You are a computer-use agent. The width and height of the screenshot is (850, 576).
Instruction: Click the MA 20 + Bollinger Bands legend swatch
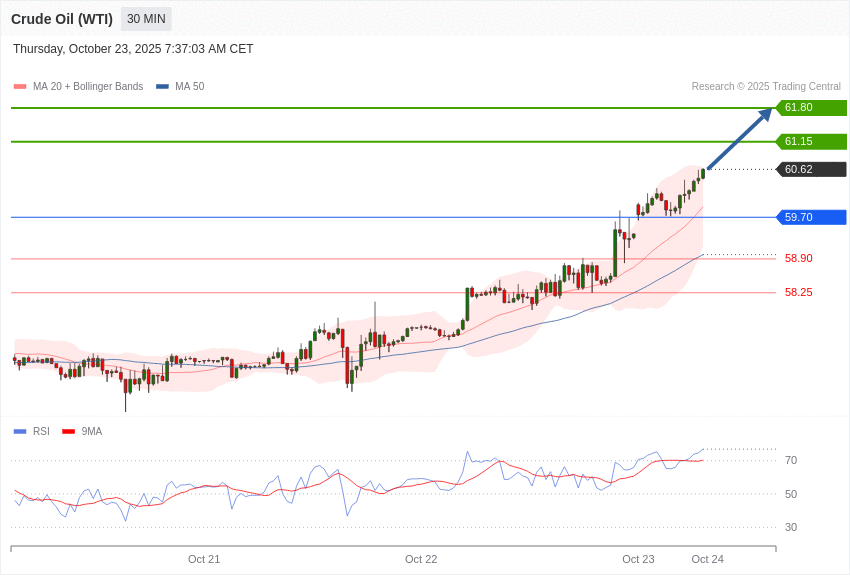[20, 87]
